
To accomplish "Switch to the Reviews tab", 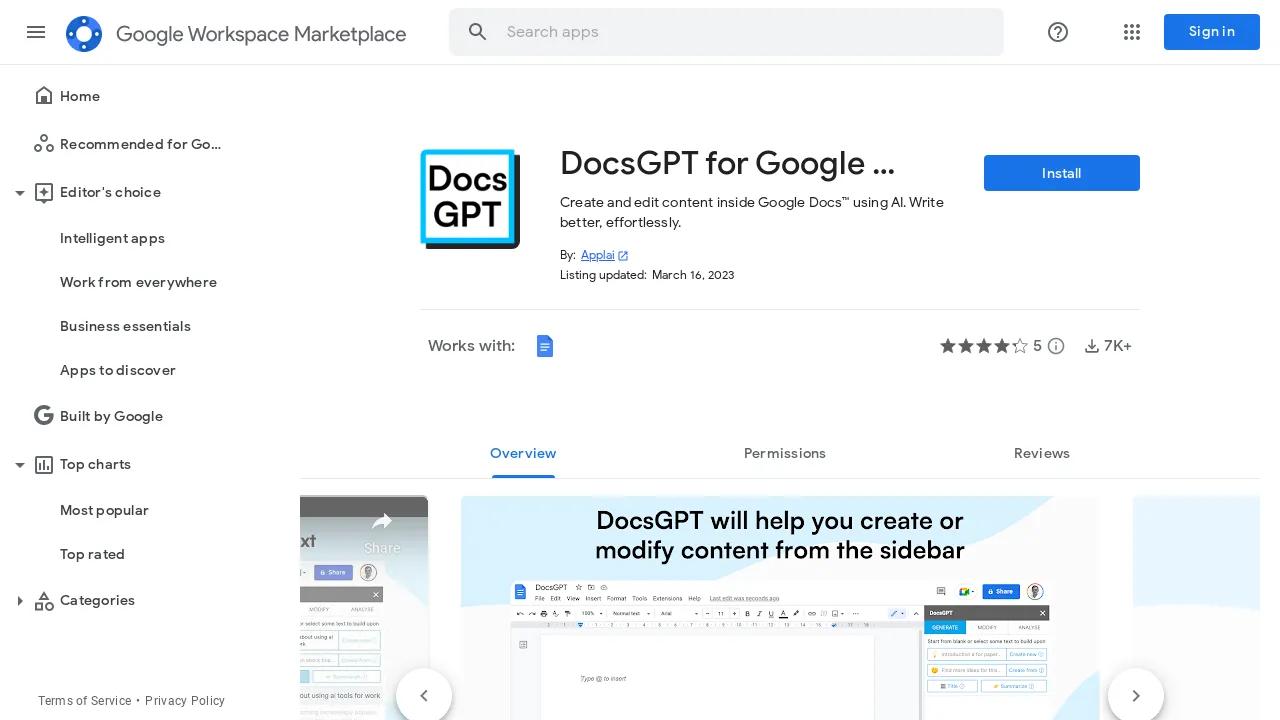I will coord(1042,454).
